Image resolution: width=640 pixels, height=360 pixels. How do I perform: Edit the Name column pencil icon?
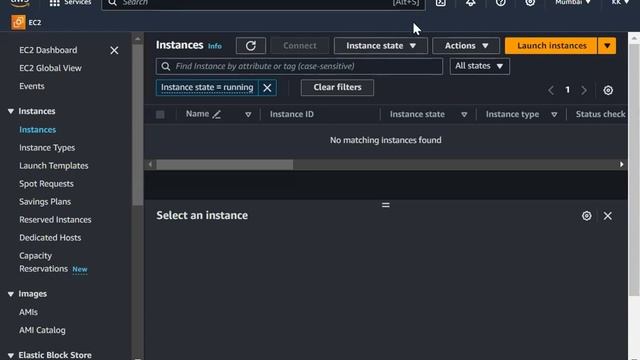point(217,115)
